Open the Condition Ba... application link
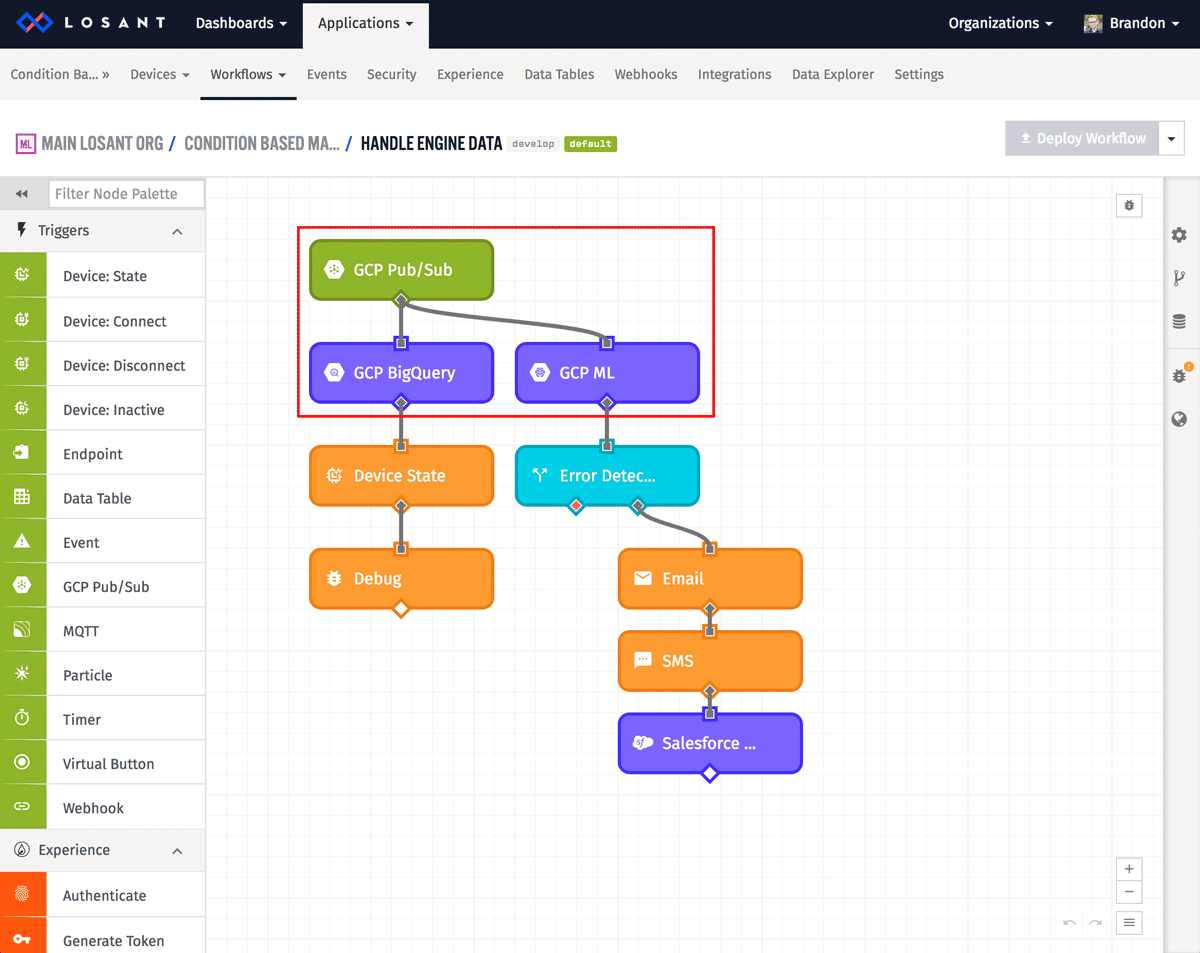This screenshot has width=1200, height=953. pos(60,74)
